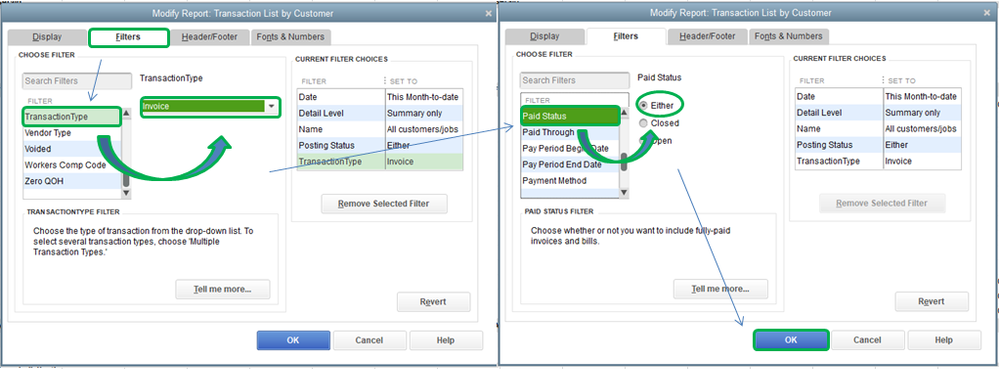
Task: Select Paid Status in the right filter list
Action: pyautogui.click(x=570, y=117)
